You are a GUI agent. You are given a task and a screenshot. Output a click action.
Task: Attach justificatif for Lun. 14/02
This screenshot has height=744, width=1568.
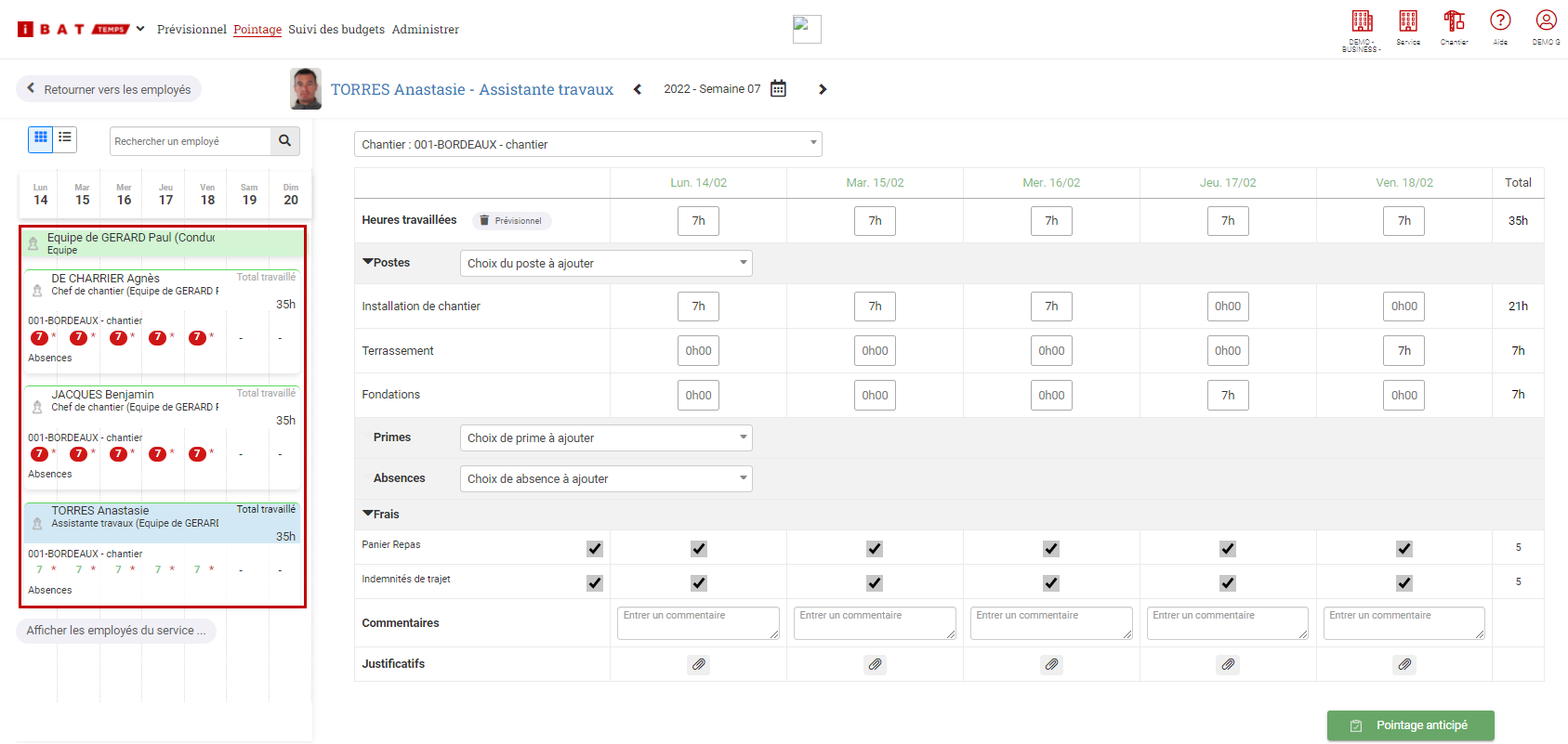point(699,664)
